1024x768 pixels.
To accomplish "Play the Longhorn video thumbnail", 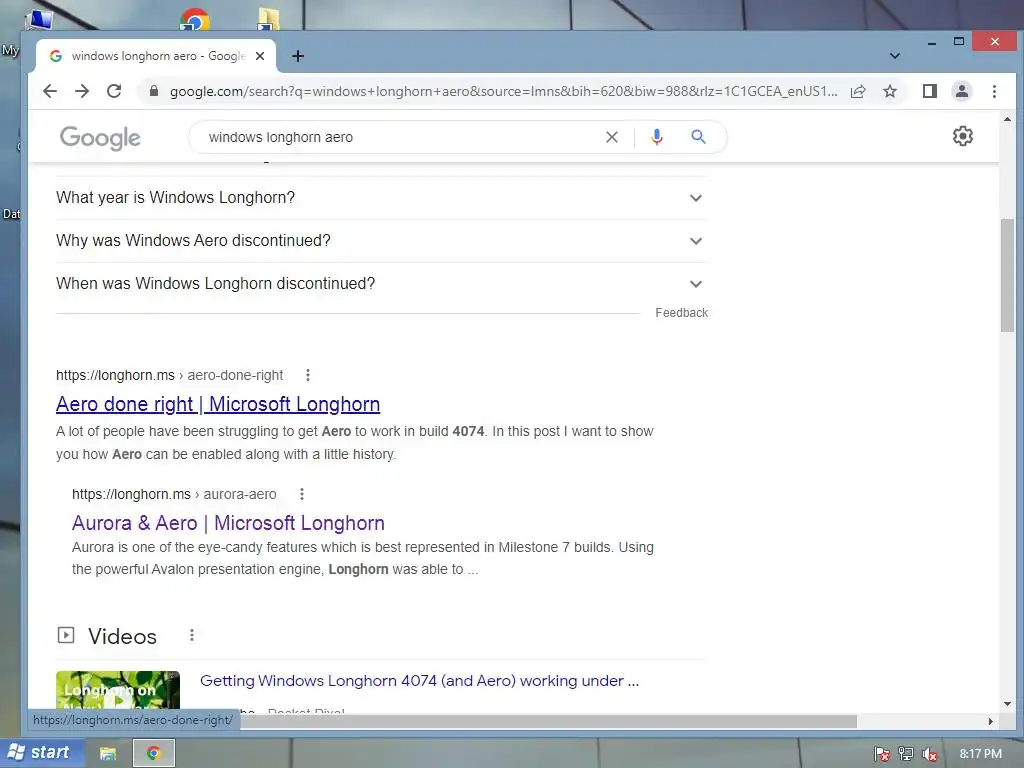I will pos(118,690).
